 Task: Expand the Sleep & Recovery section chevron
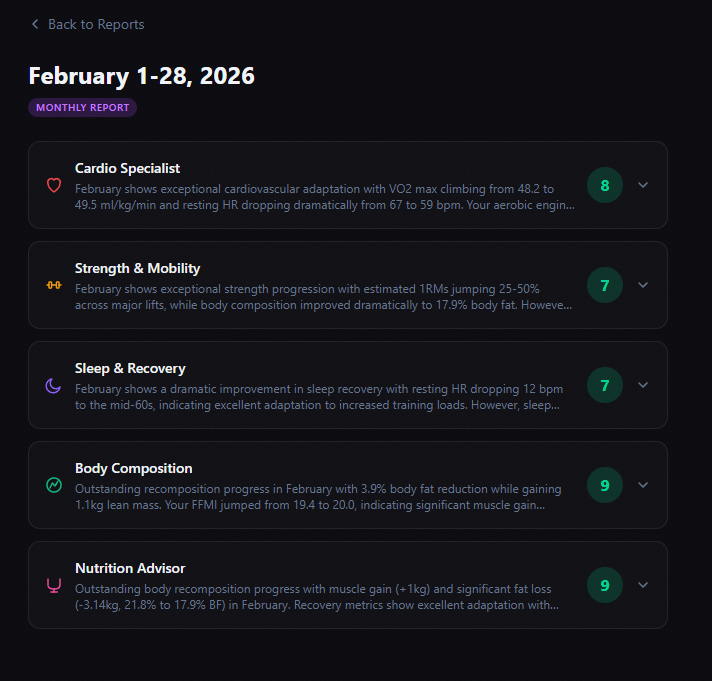[643, 385]
